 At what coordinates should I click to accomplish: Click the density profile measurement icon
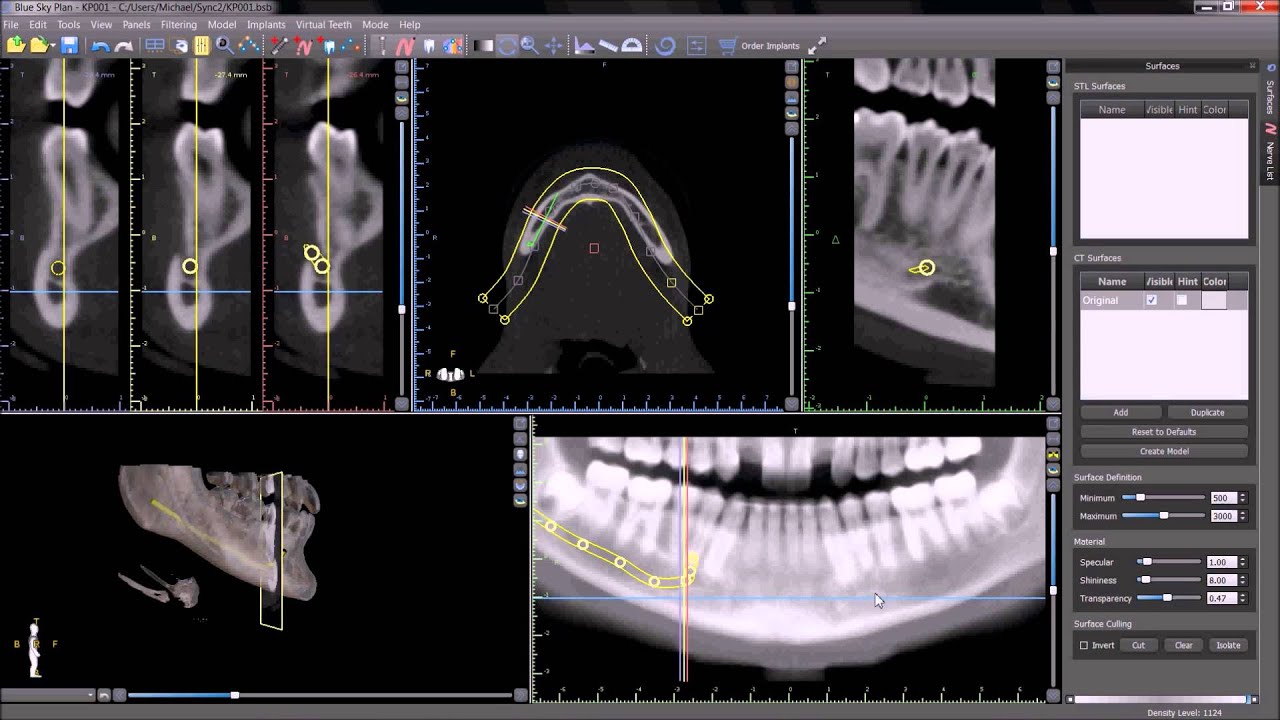(584, 45)
